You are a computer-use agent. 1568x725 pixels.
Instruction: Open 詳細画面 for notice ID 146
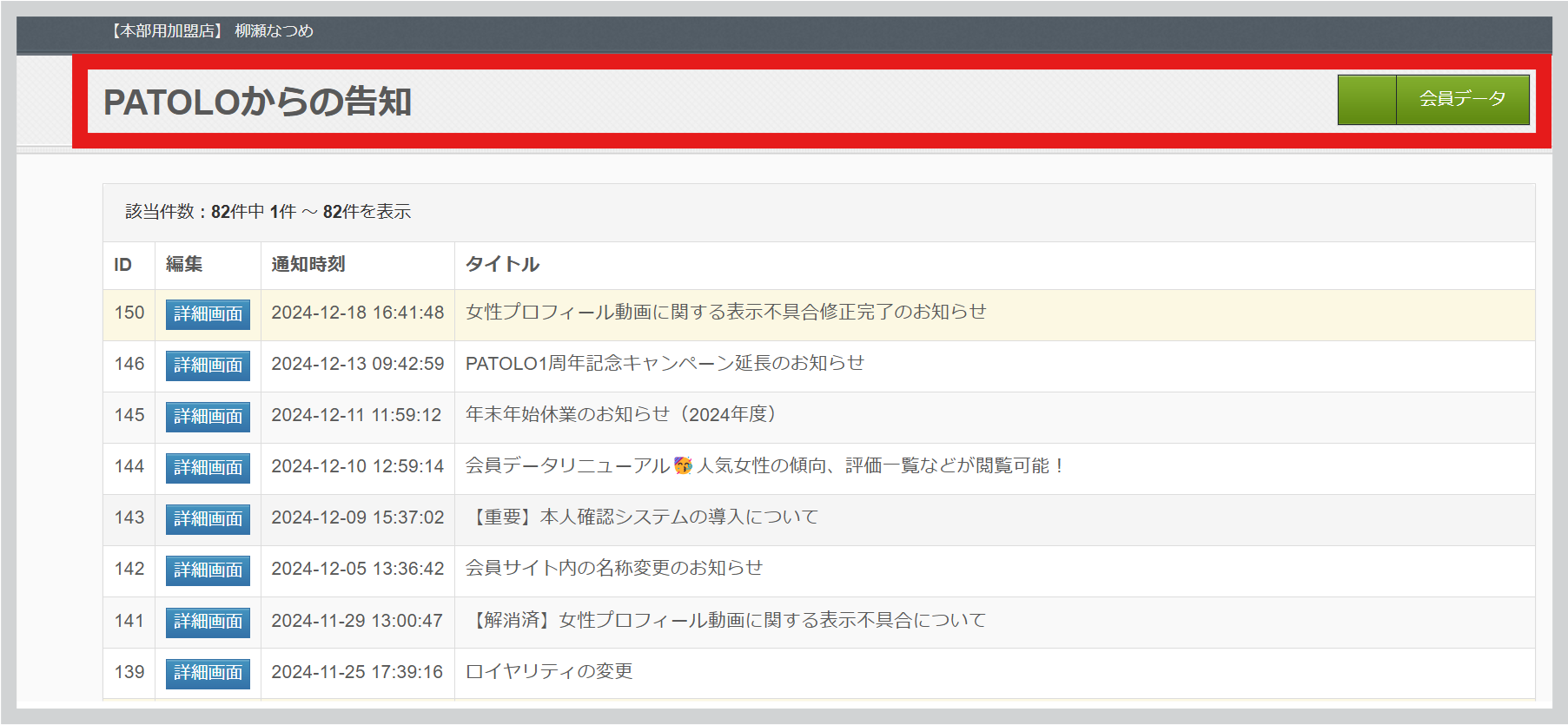(208, 366)
